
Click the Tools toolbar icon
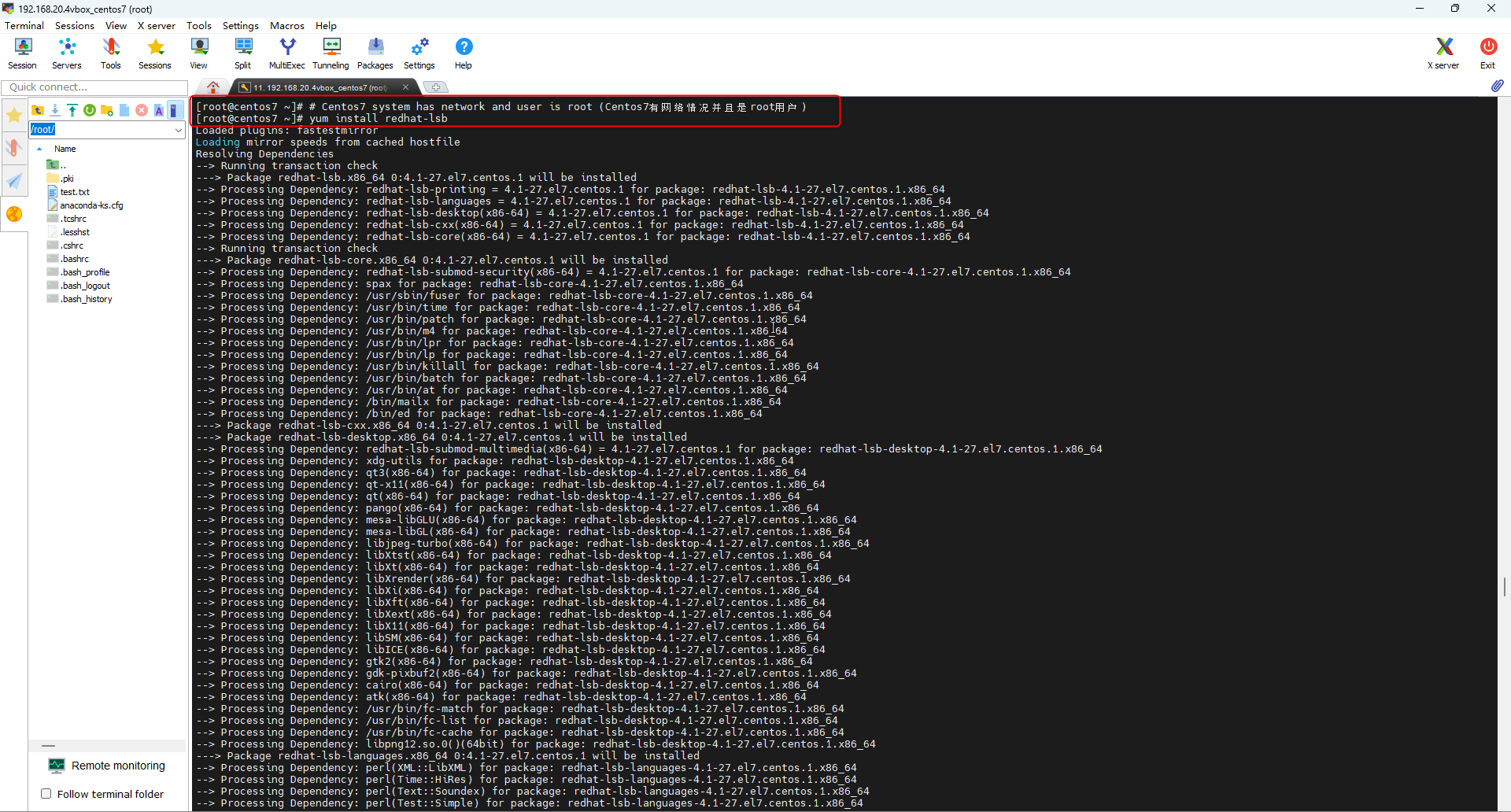(111, 54)
